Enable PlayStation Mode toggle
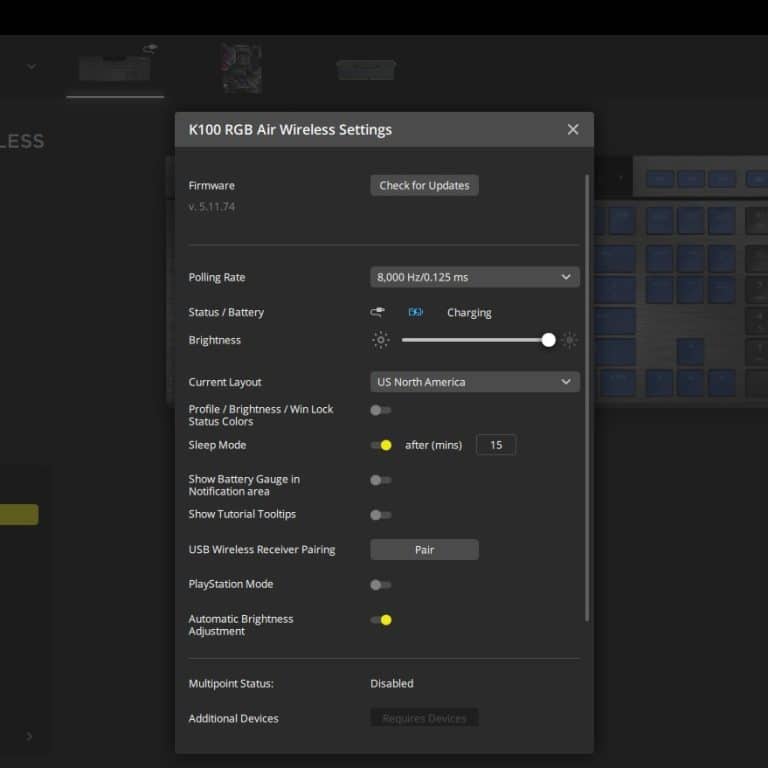Image resolution: width=768 pixels, height=768 pixels. pyautogui.click(x=380, y=584)
